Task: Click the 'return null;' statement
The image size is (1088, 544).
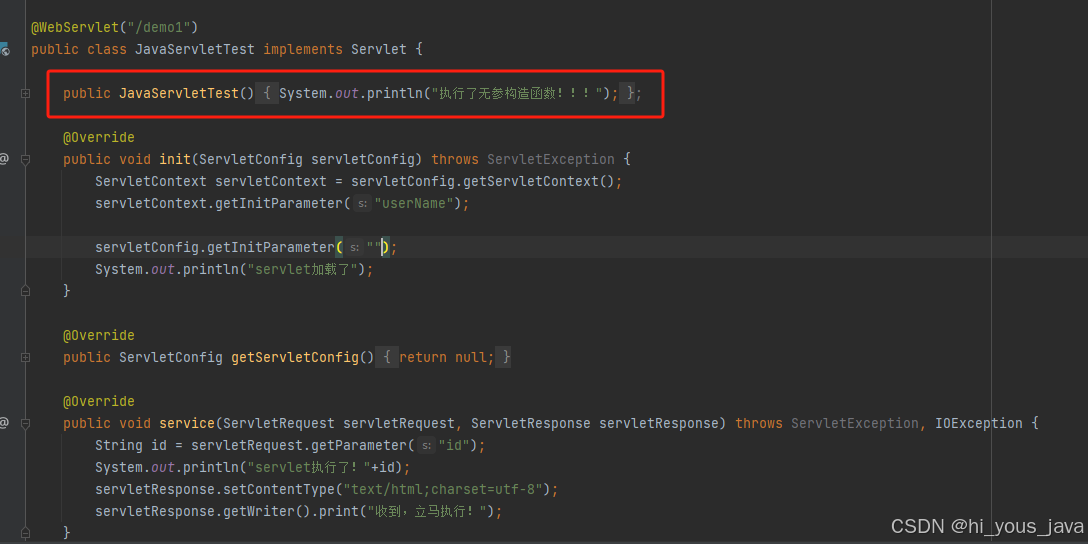Action: 447,357
